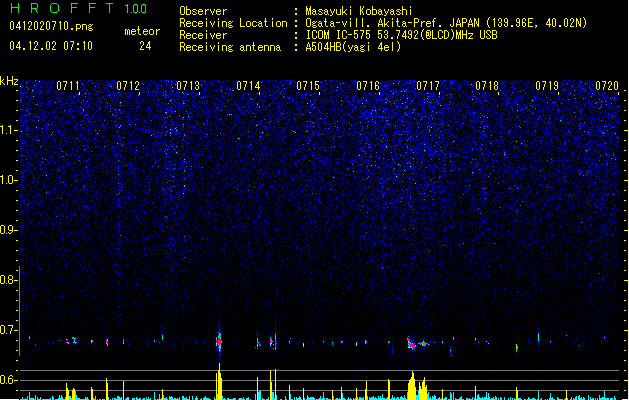Click the Observer label
This screenshot has width=629, height=400.
tap(203, 11)
